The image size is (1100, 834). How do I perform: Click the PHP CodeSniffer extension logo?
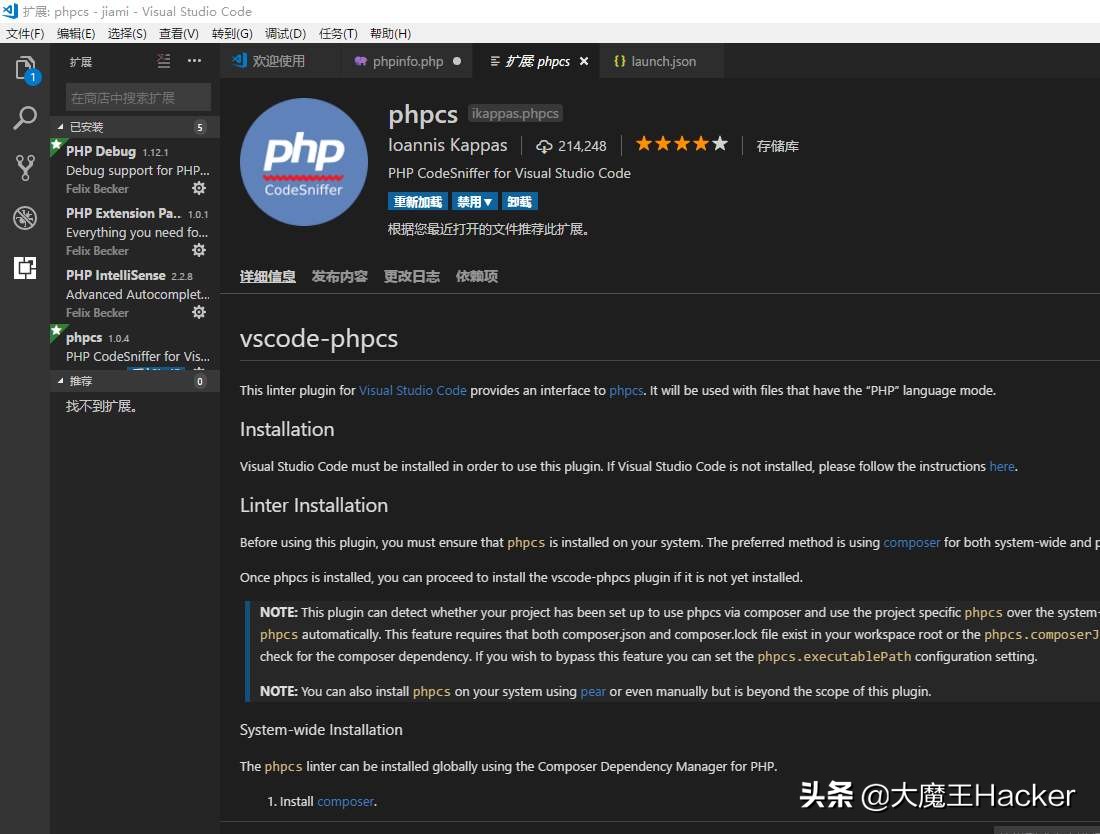point(304,162)
